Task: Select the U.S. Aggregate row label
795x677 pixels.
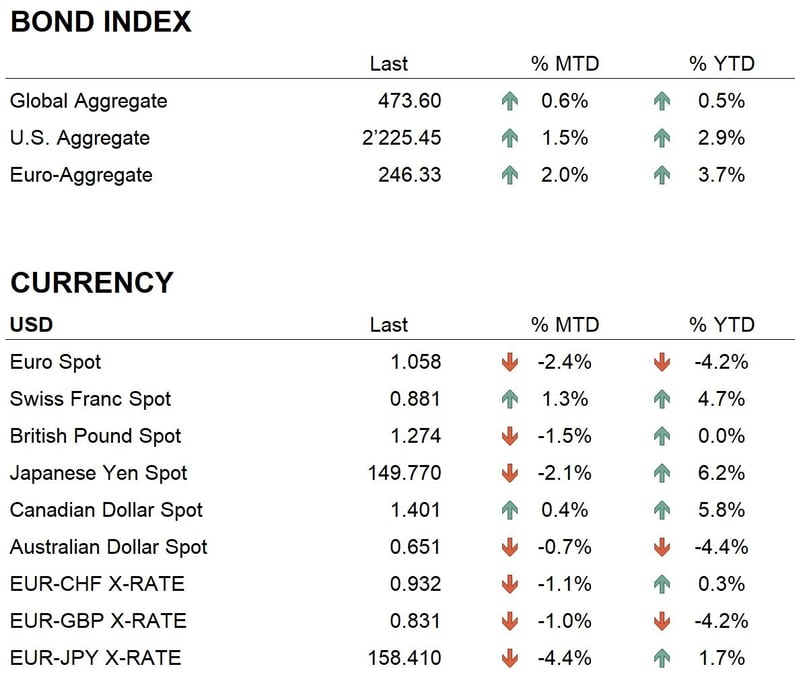Action: point(80,138)
